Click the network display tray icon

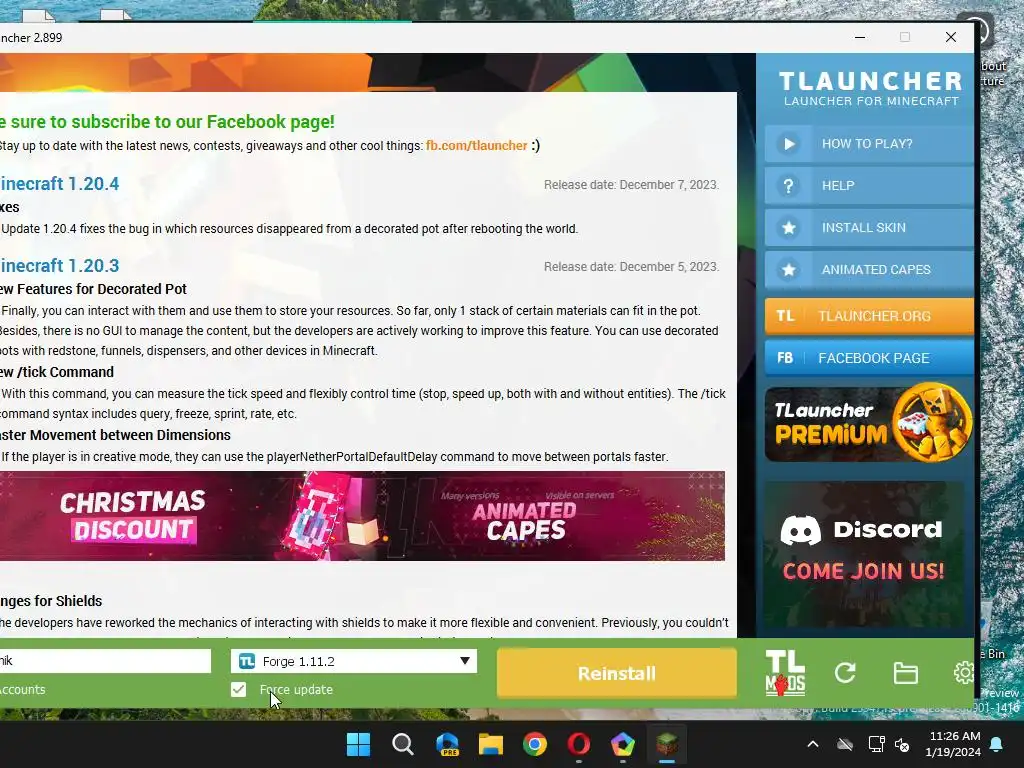[876, 744]
